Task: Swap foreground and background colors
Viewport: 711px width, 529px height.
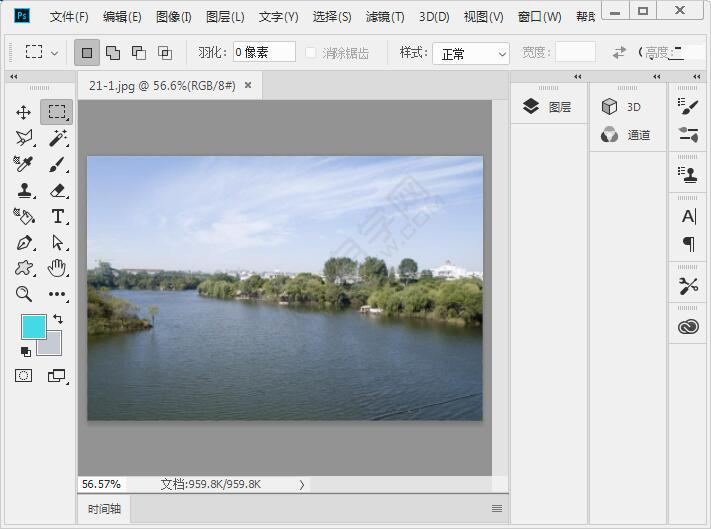Action: pos(58,319)
